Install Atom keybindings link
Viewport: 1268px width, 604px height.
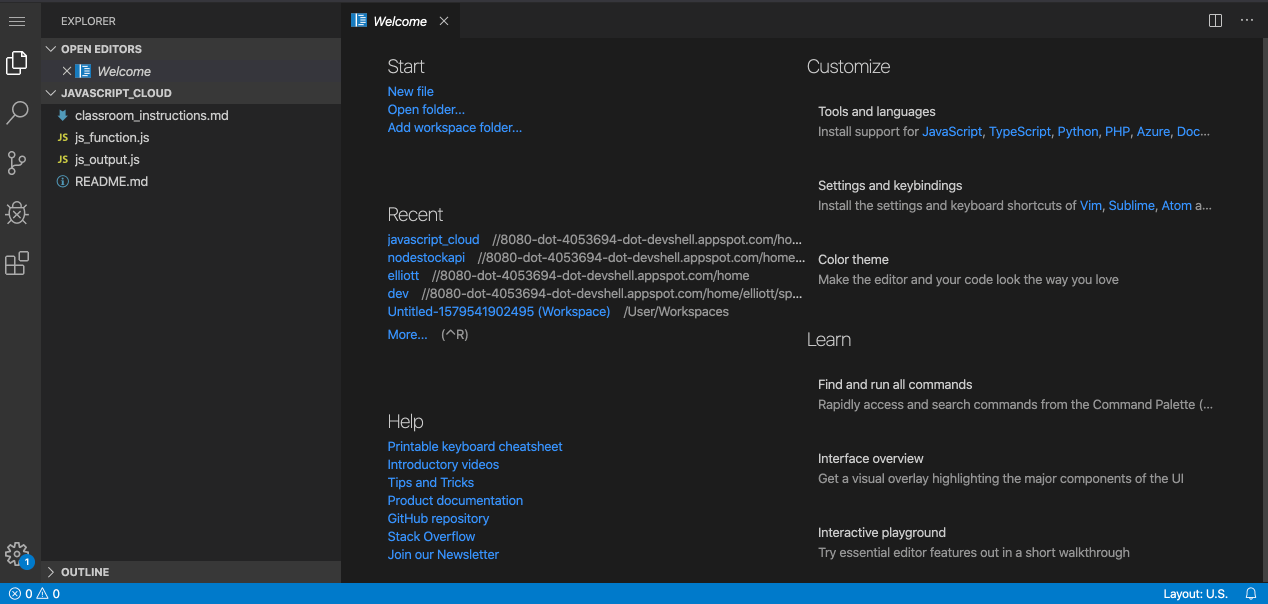point(1176,205)
